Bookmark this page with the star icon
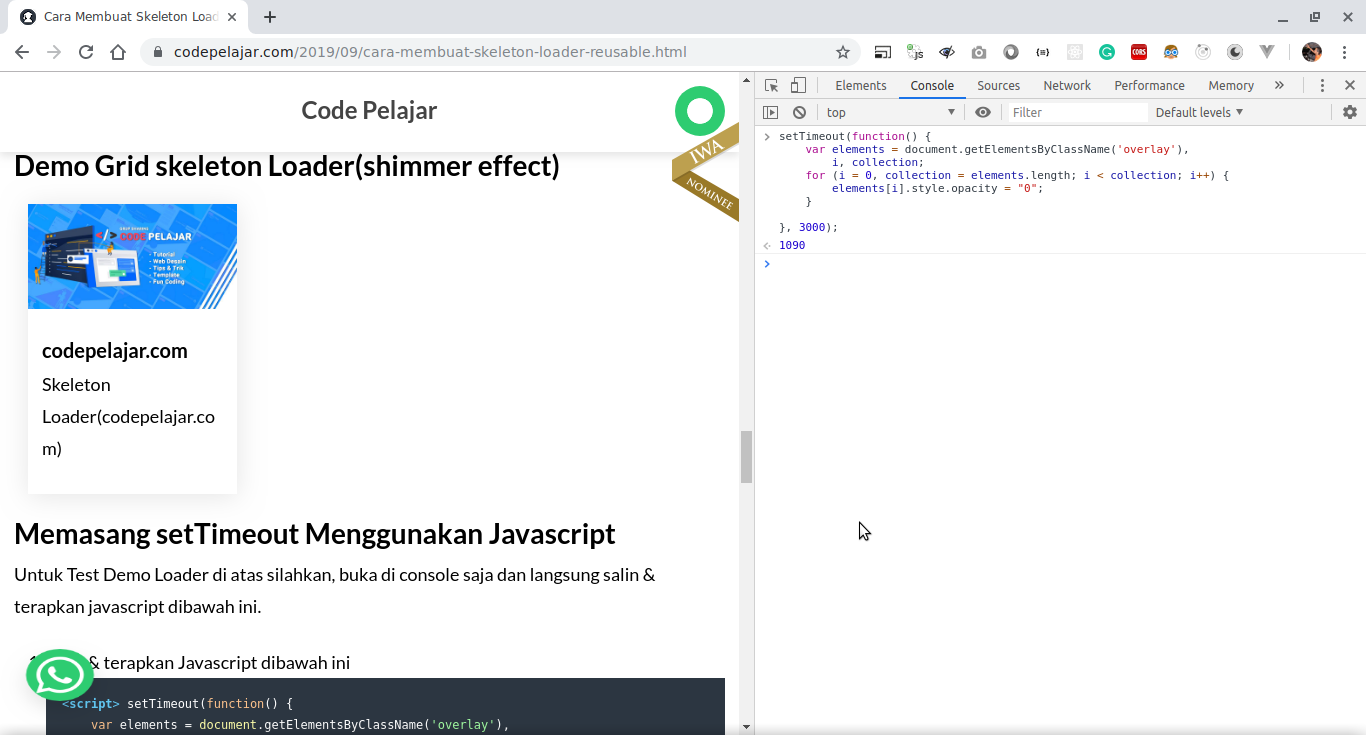Screen dimensions: 1366x735 (843, 52)
